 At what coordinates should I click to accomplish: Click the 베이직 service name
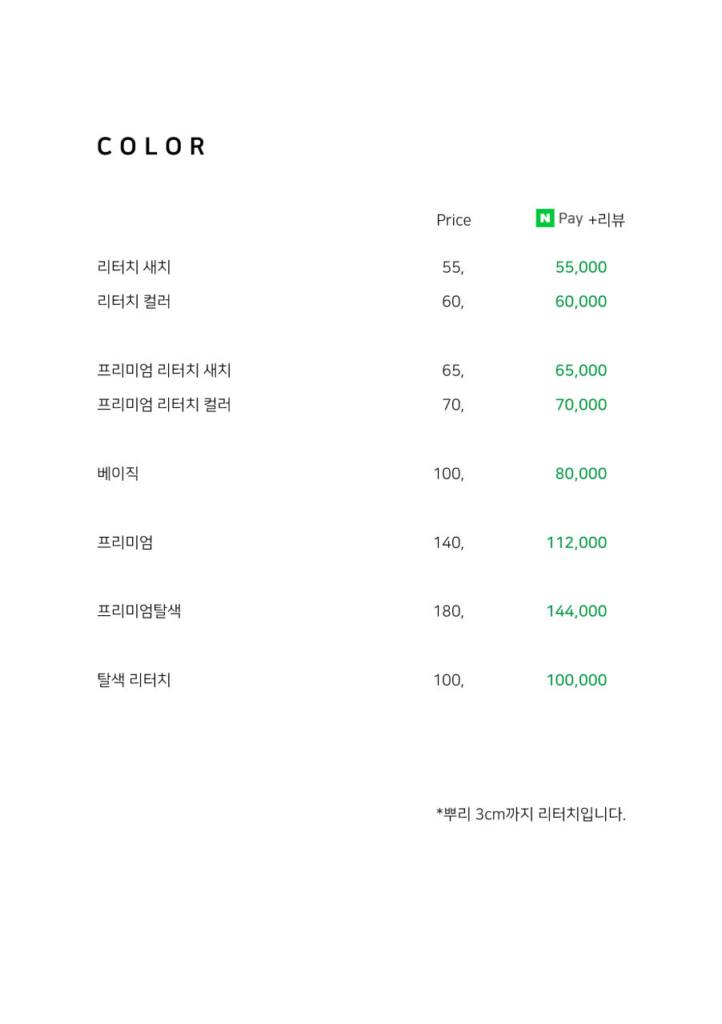tap(118, 473)
